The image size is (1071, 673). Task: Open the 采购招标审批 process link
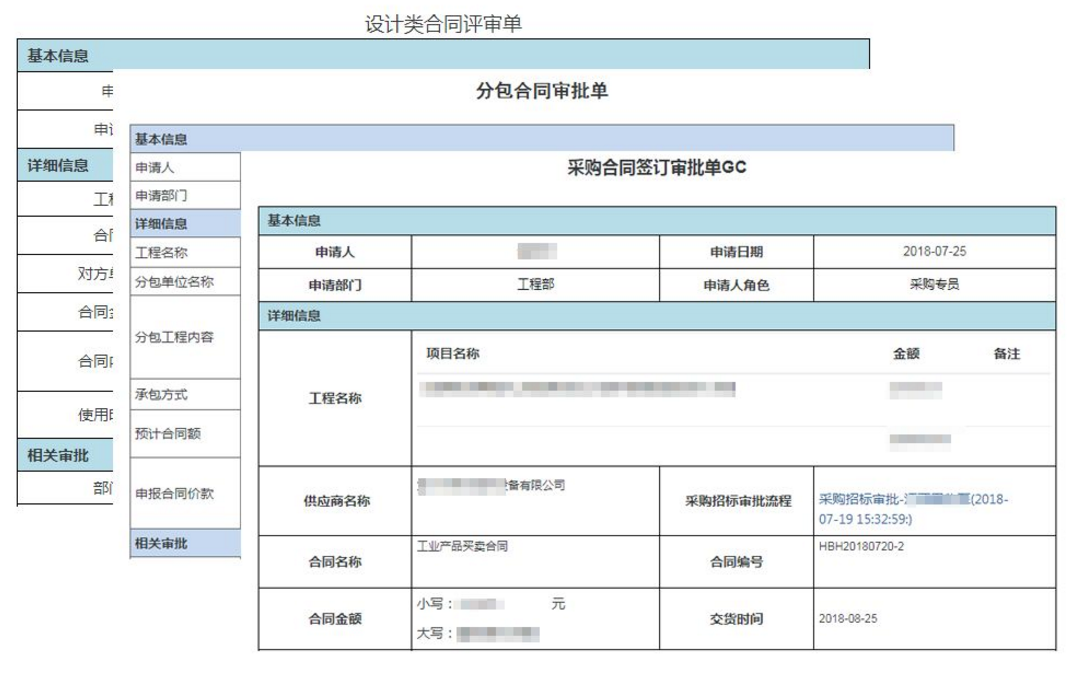point(914,508)
